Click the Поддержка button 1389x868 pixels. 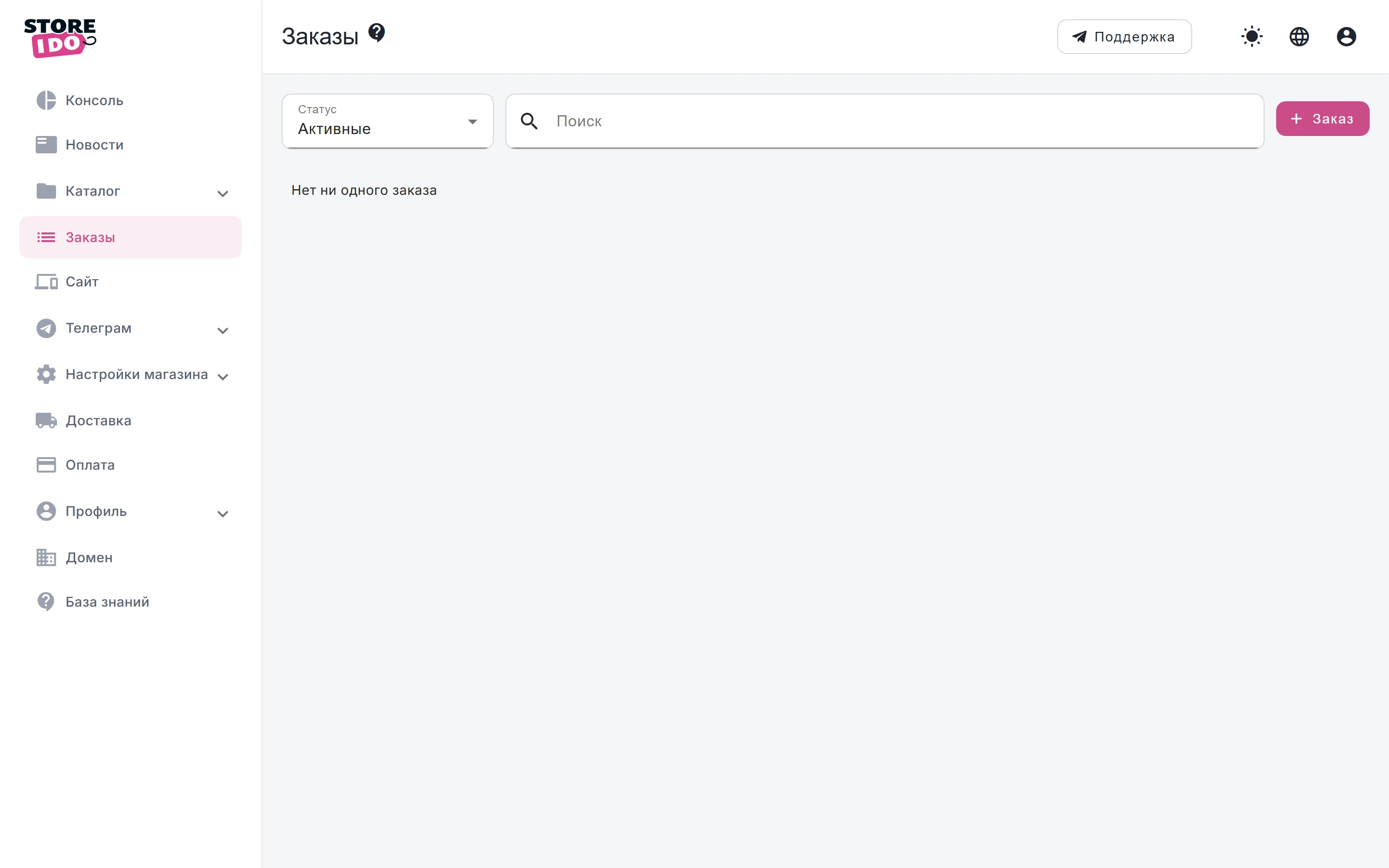(1124, 37)
